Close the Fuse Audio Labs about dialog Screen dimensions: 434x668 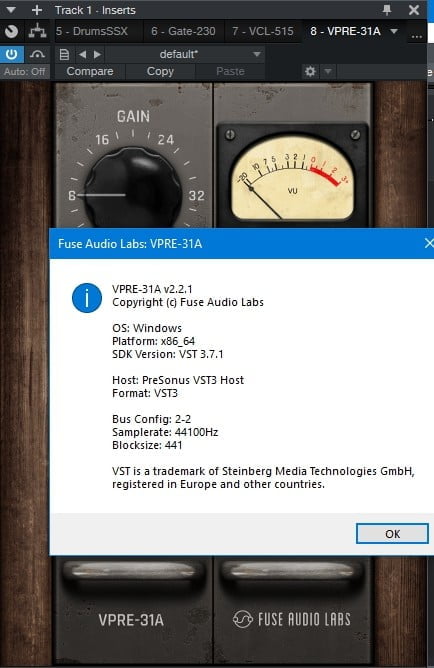click(429, 243)
